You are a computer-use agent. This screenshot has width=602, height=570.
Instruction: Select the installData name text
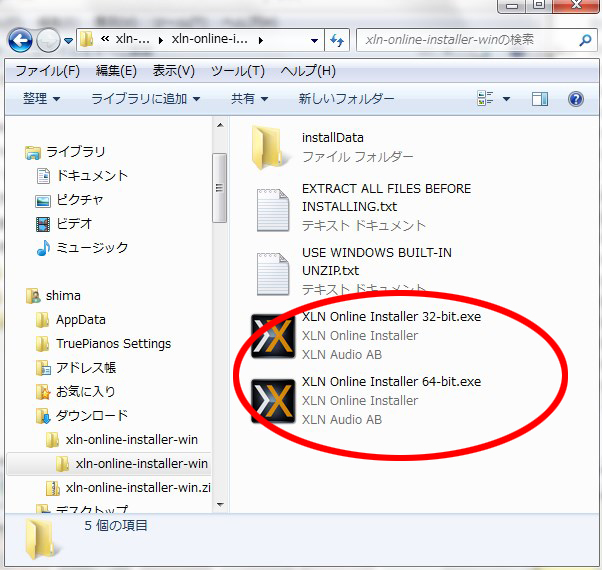[x=332, y=137]
